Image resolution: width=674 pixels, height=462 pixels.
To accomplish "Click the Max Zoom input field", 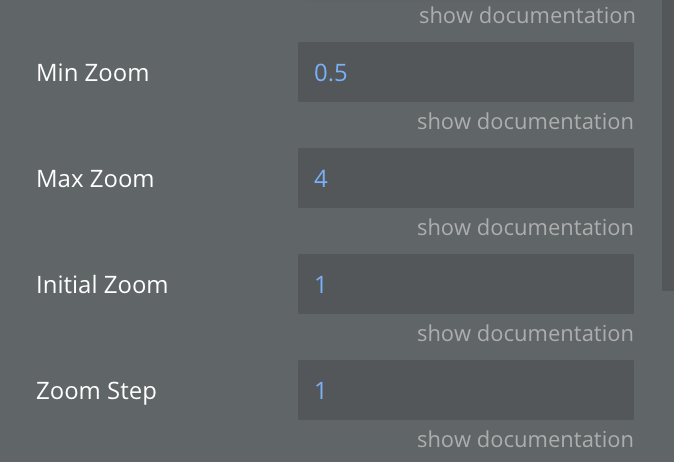I will [x=465, y=178].
